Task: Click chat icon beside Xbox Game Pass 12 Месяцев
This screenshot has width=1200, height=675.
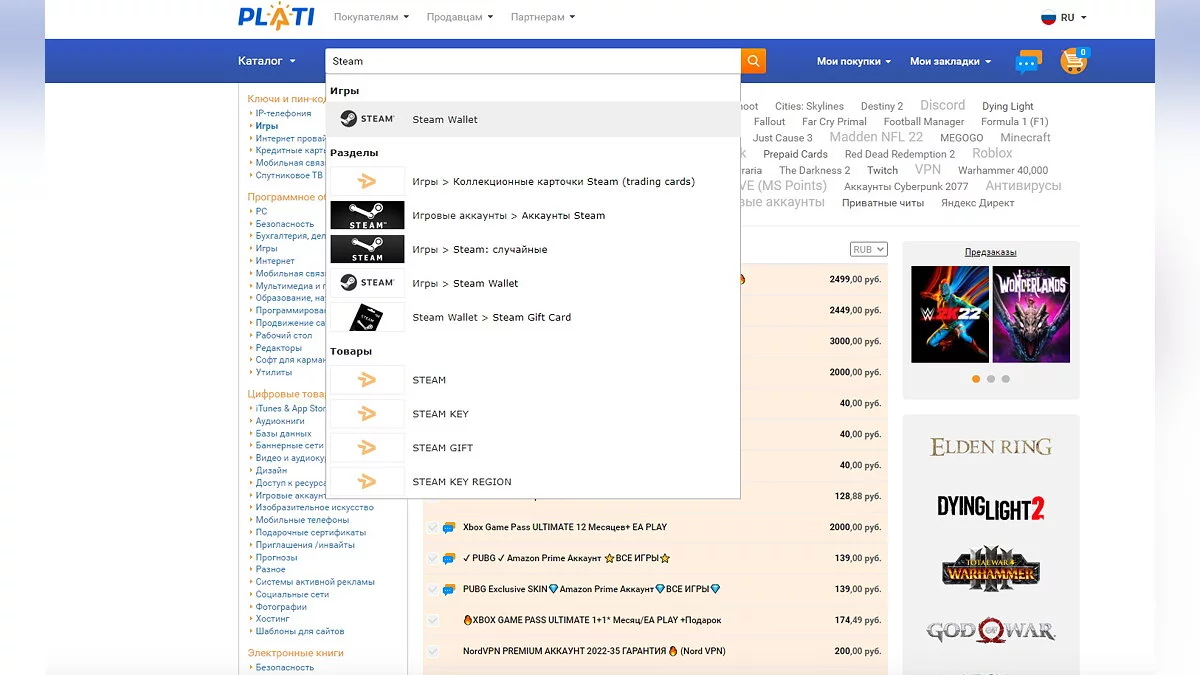Action: [449, 527]
